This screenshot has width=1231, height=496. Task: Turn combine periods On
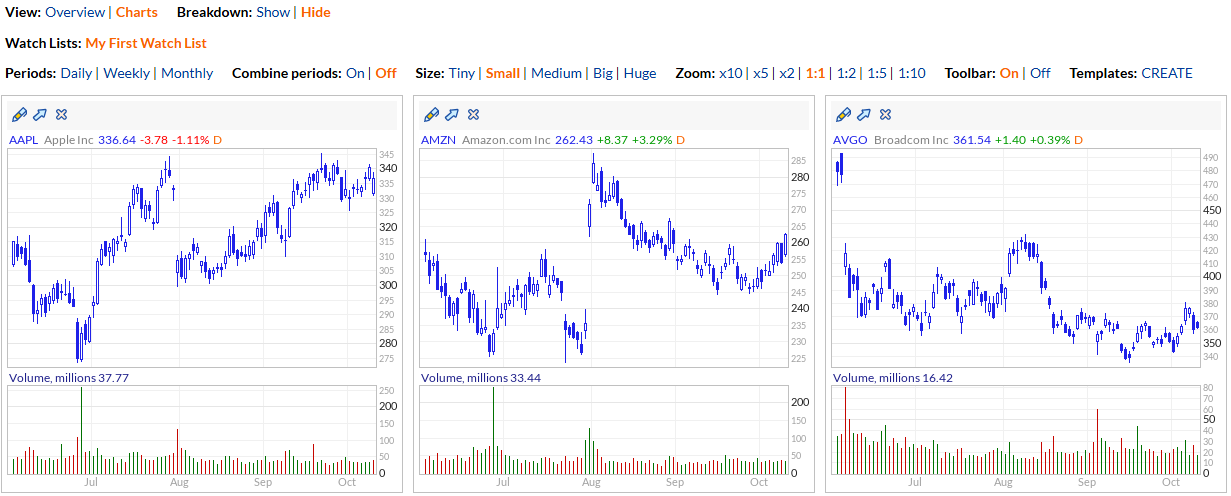point(355,73)
